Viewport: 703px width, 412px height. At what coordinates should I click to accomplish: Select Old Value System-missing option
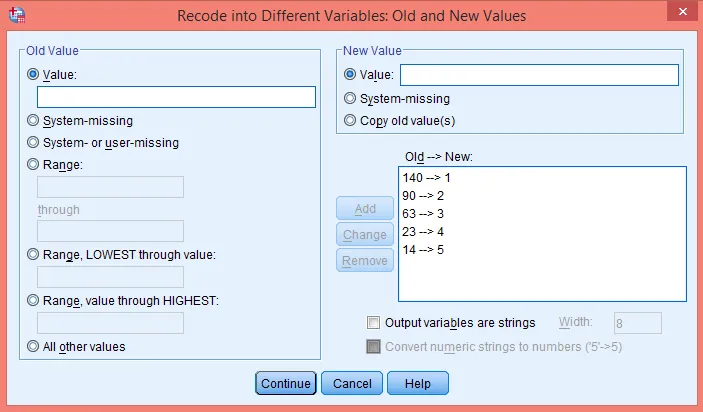pyautogui.click(x=34, y=121)
